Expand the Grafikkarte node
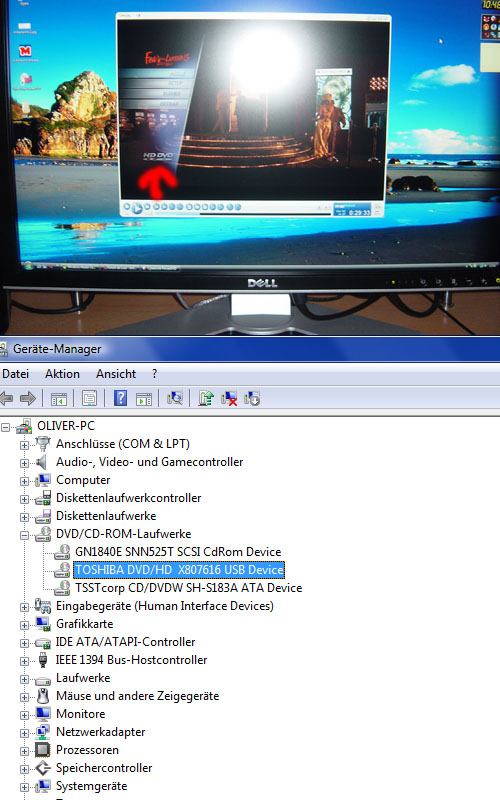This screenshot has height=800, width=500. pyautogui.click(x=24, y=625)
